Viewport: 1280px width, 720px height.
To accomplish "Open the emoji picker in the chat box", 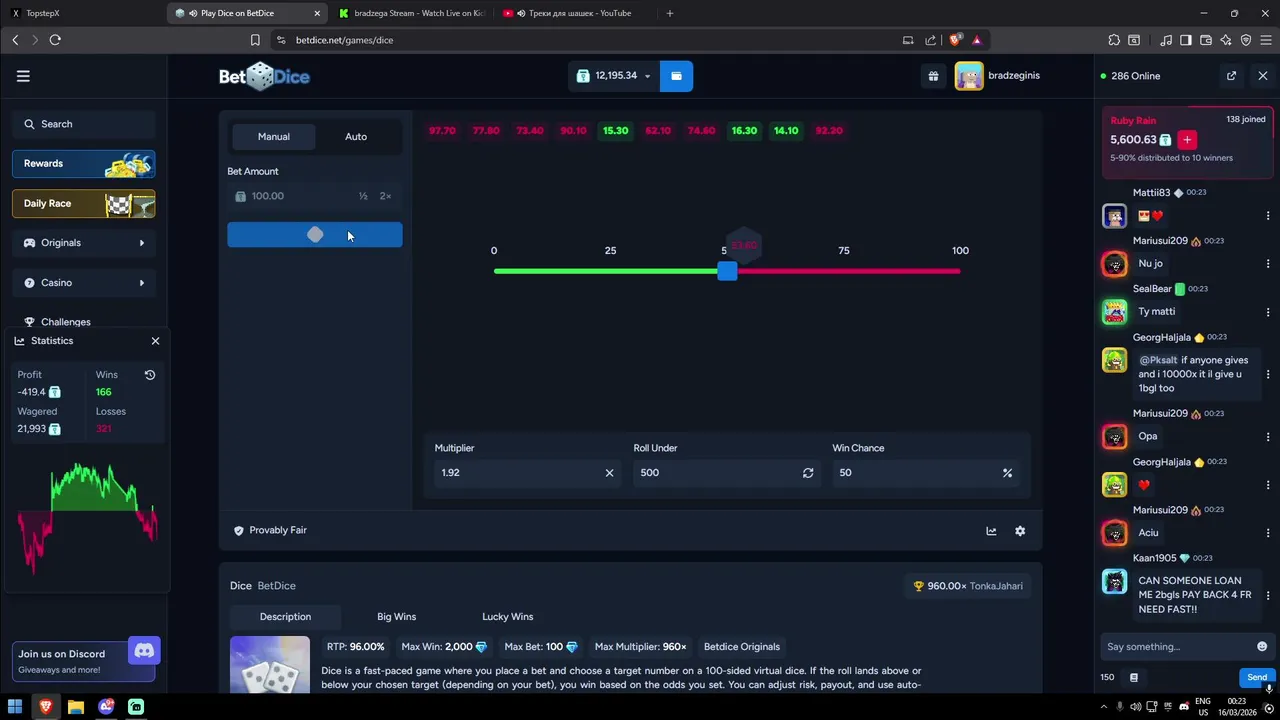I will pyautogui.click(x=1262, y=647).
